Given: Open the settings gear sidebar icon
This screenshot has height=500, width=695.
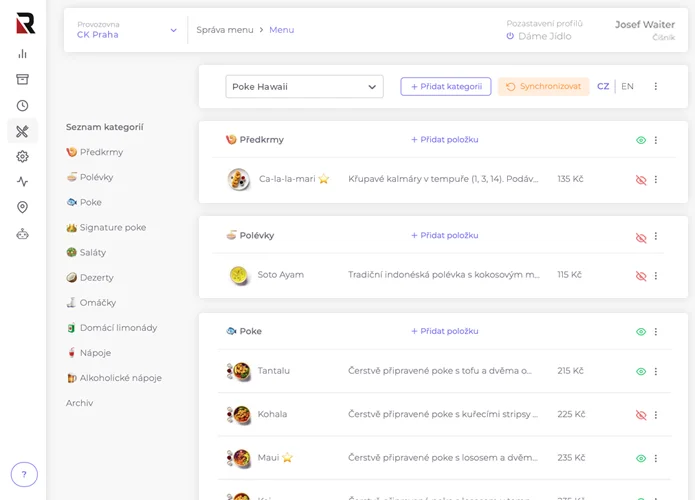Looking at the screenshot, I should click(22, 157).
